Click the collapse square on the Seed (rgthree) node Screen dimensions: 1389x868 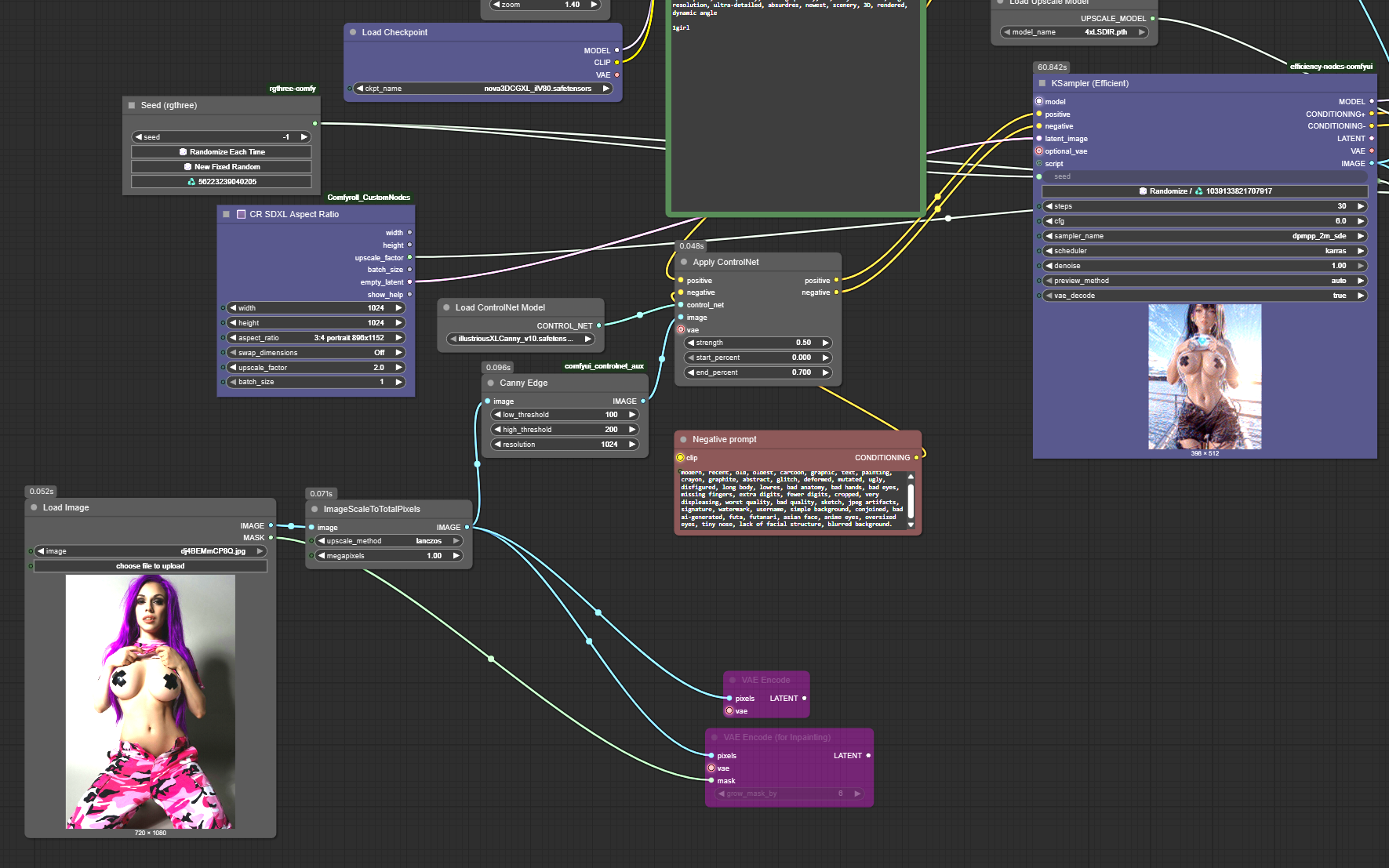point(132,105)
